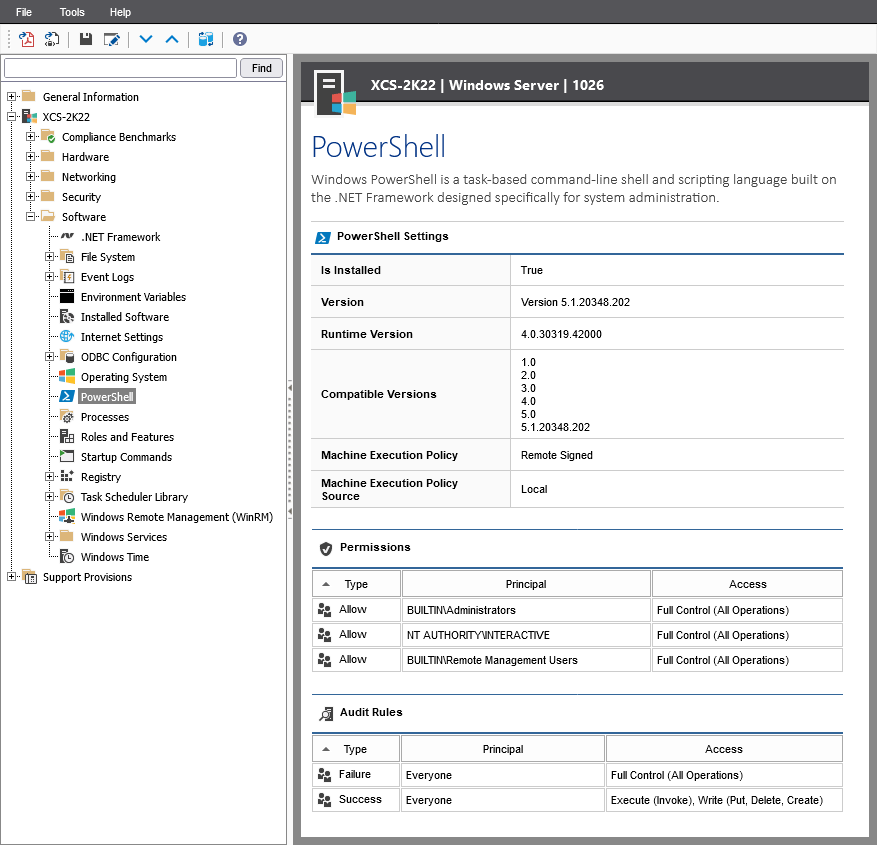Click the save floppy disk icon
The height and width of the screenshot is (845, 877).
[x=86, y=39]
